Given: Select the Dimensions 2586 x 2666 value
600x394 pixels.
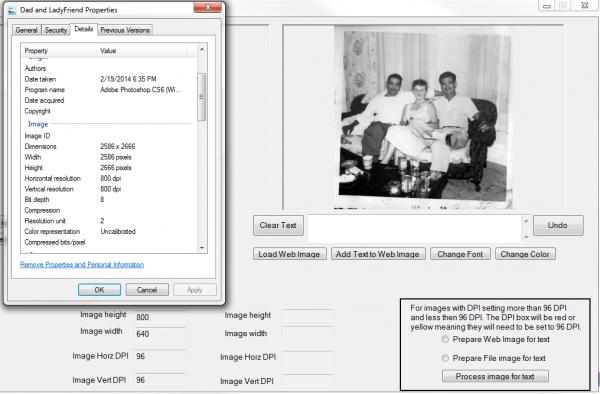Looking at the screenshot, I should coord(118,146).
